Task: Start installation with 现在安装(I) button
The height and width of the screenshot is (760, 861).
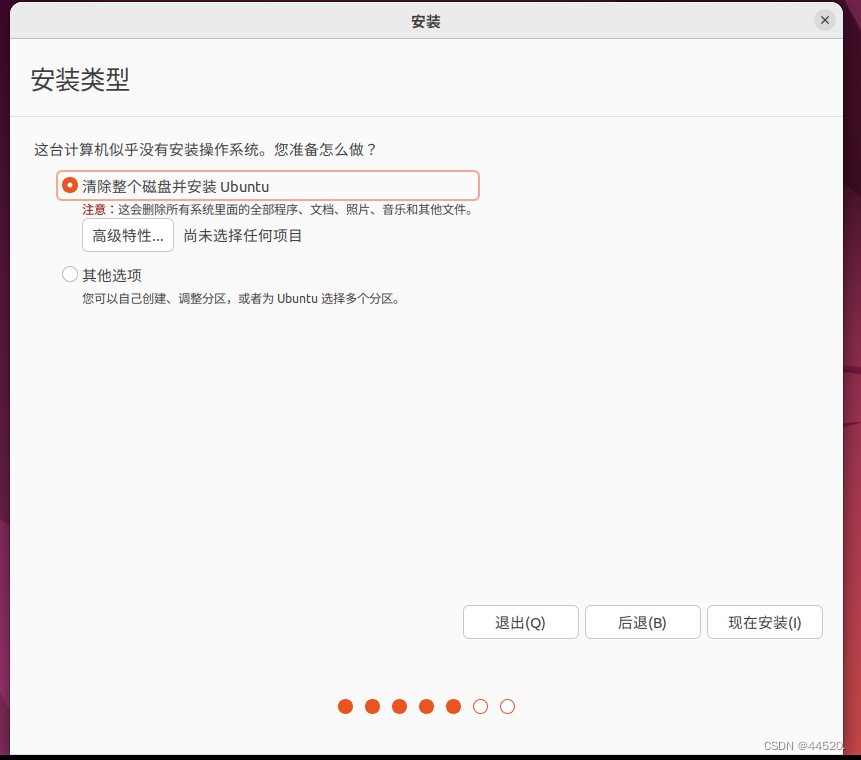Action: click(x=765, y=622)
